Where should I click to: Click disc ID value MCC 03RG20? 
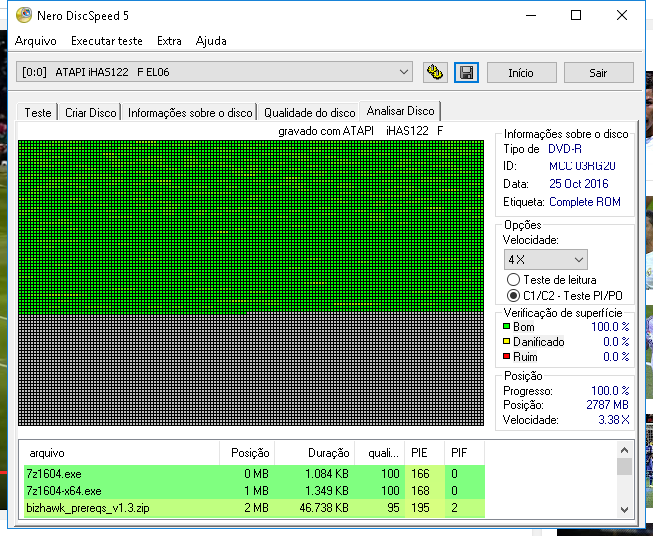582,166
